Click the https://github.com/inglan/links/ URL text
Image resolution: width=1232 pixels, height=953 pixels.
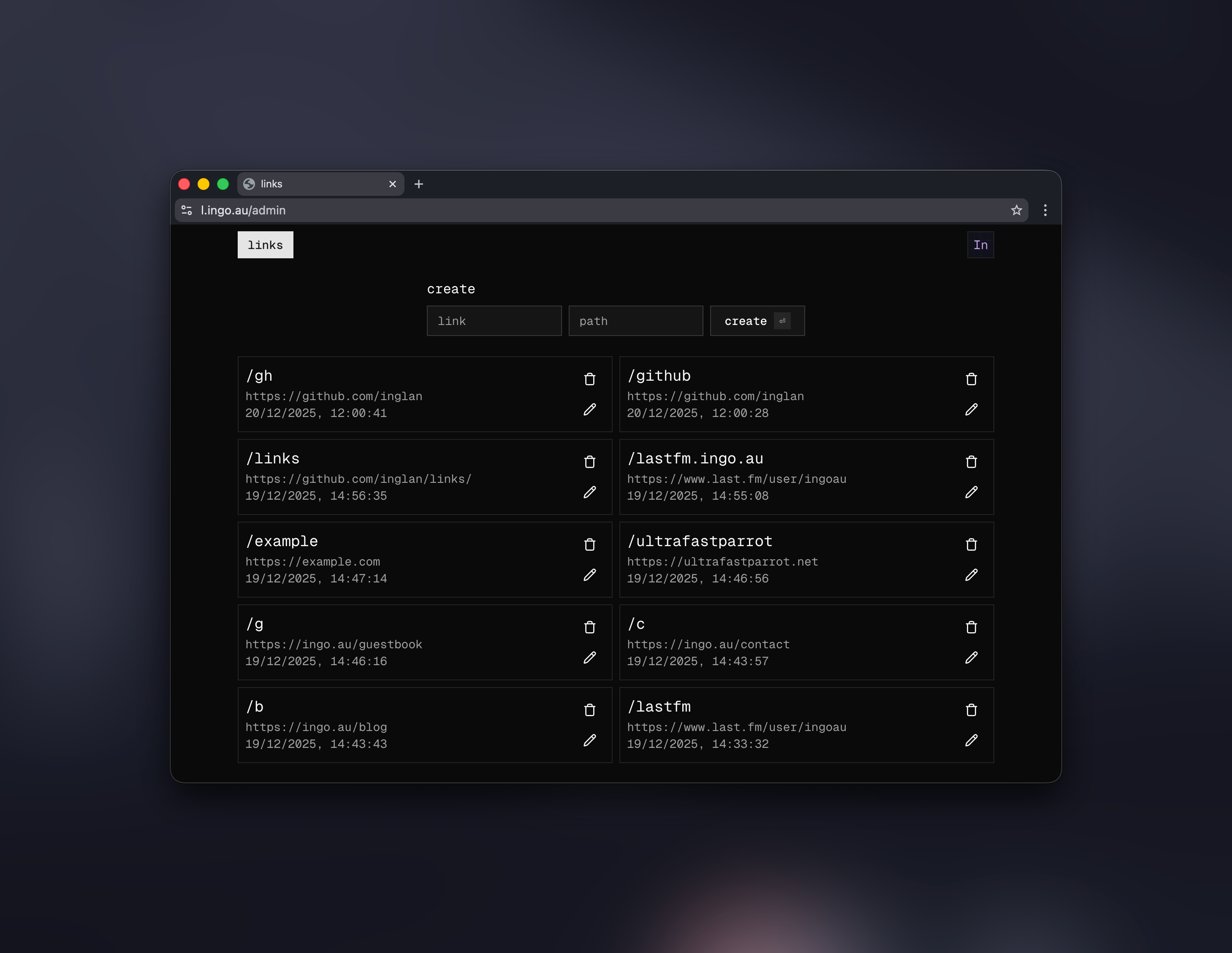[x=358, y=479]
